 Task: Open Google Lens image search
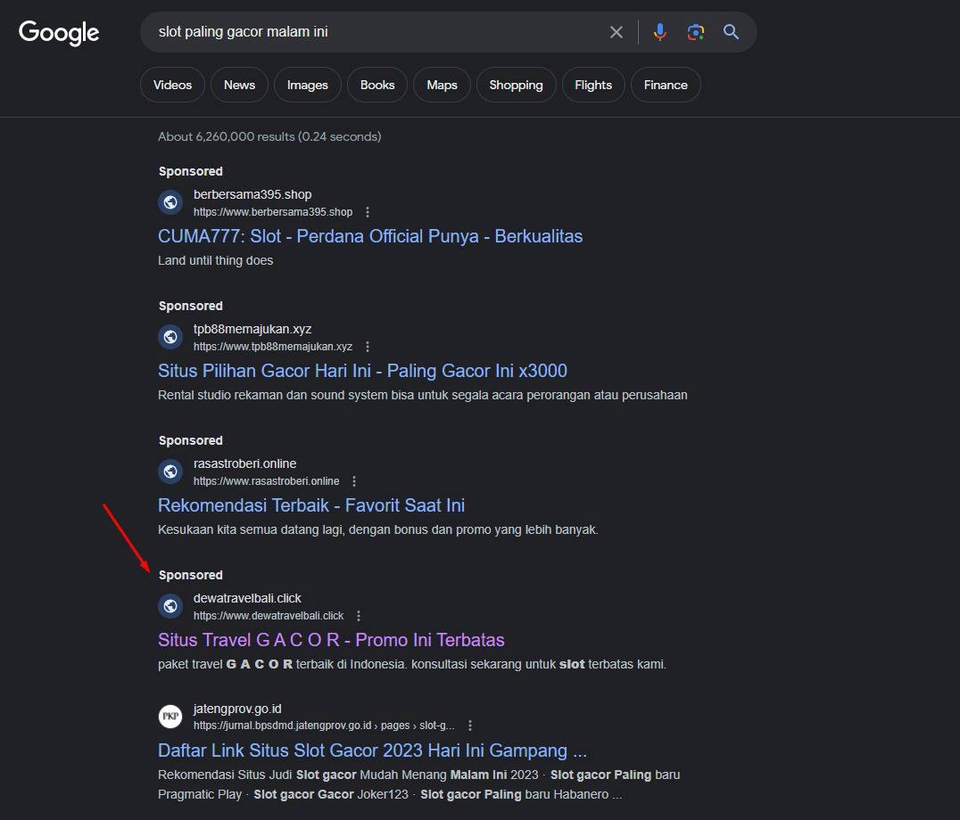click(696, 32)
